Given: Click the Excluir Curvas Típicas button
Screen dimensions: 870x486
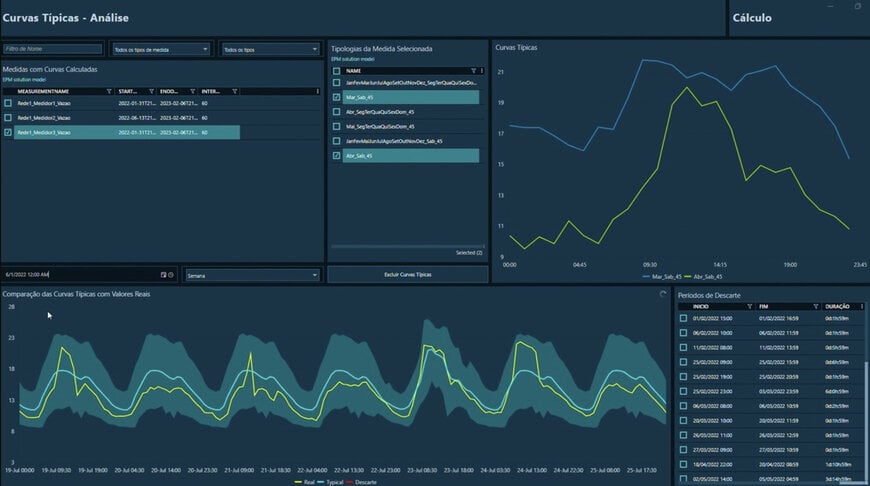Looking at the screenshot, I should 408,274.
